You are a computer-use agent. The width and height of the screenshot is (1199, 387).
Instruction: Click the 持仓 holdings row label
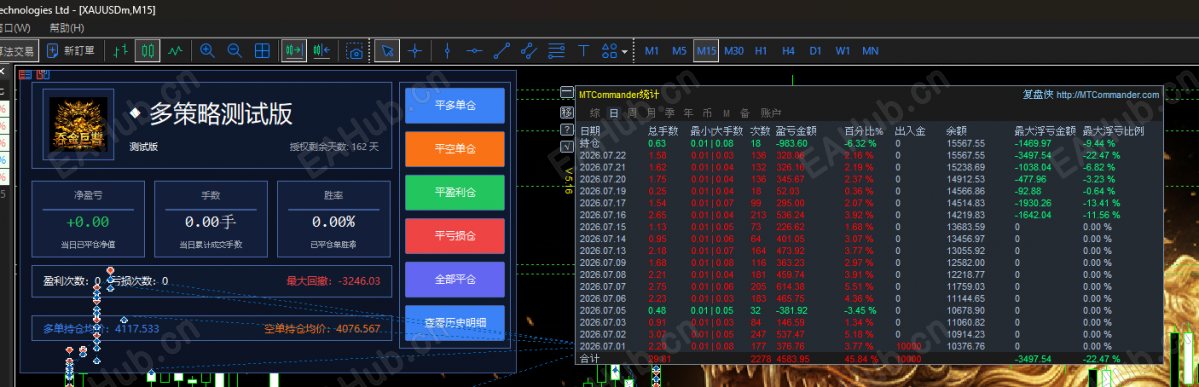[590, 143]
